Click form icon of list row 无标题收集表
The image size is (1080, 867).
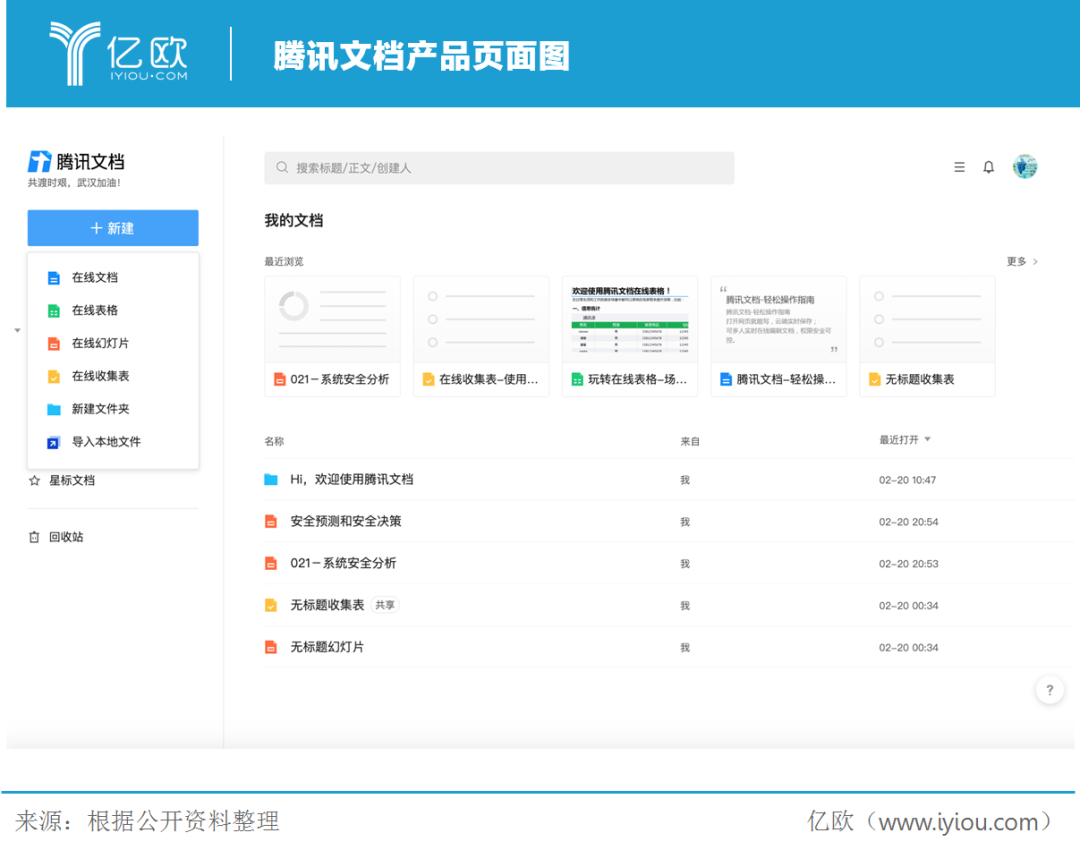click(271, 605)
